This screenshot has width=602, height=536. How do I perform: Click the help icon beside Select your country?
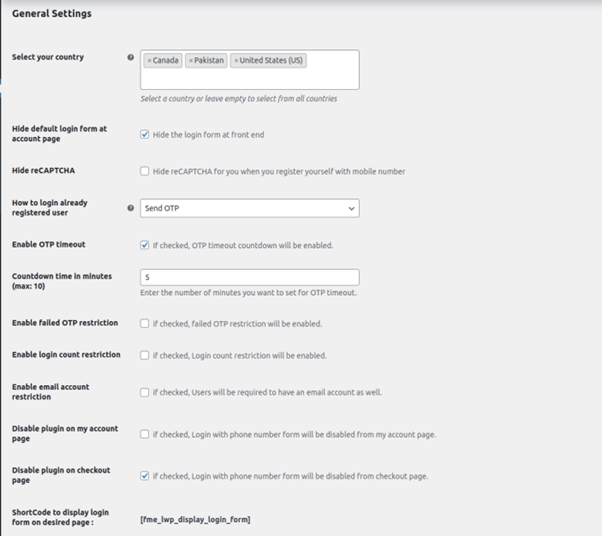click(131, 58)
